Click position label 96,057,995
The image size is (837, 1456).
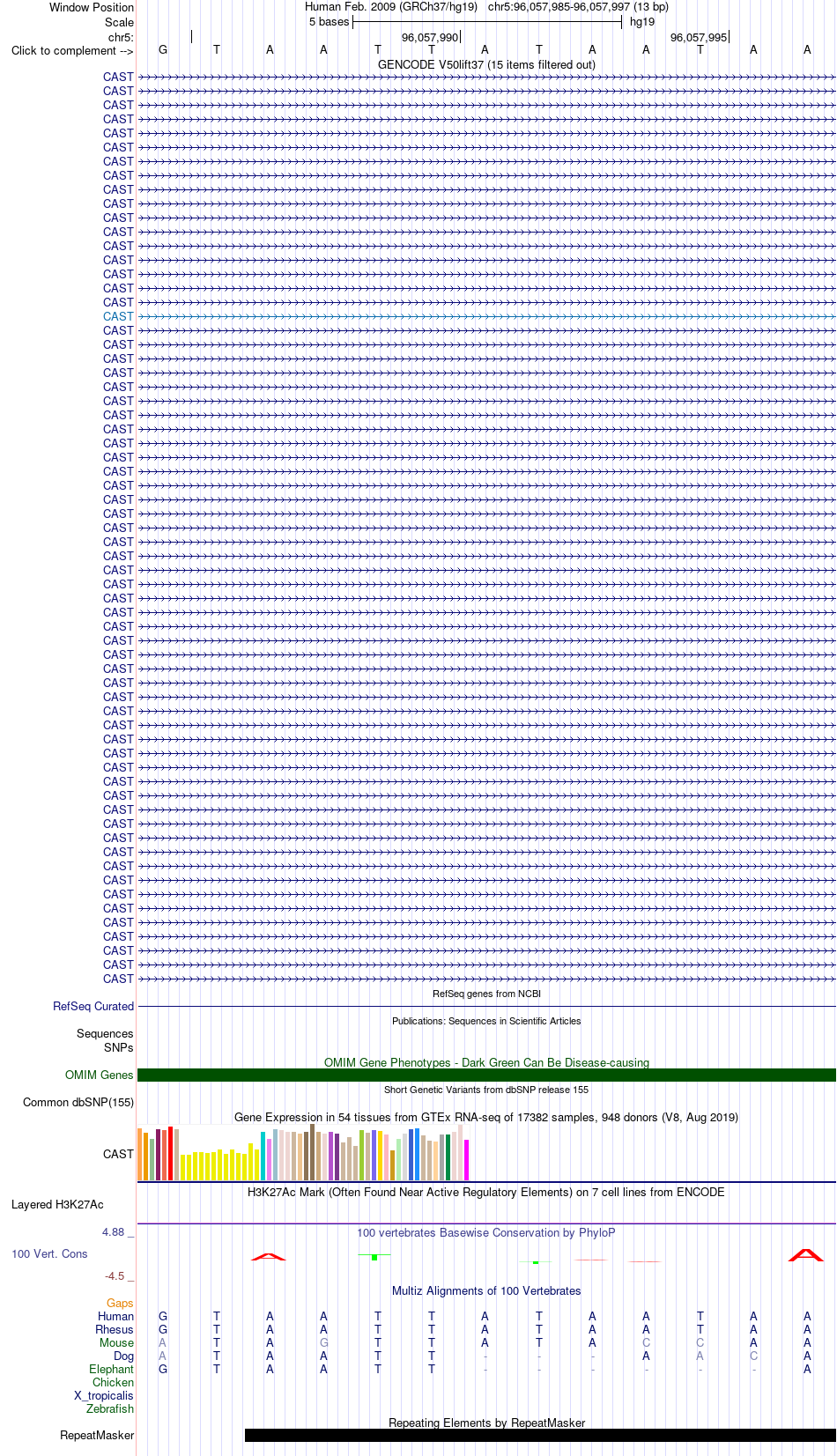pyautogui.click(x=699, y=38)
